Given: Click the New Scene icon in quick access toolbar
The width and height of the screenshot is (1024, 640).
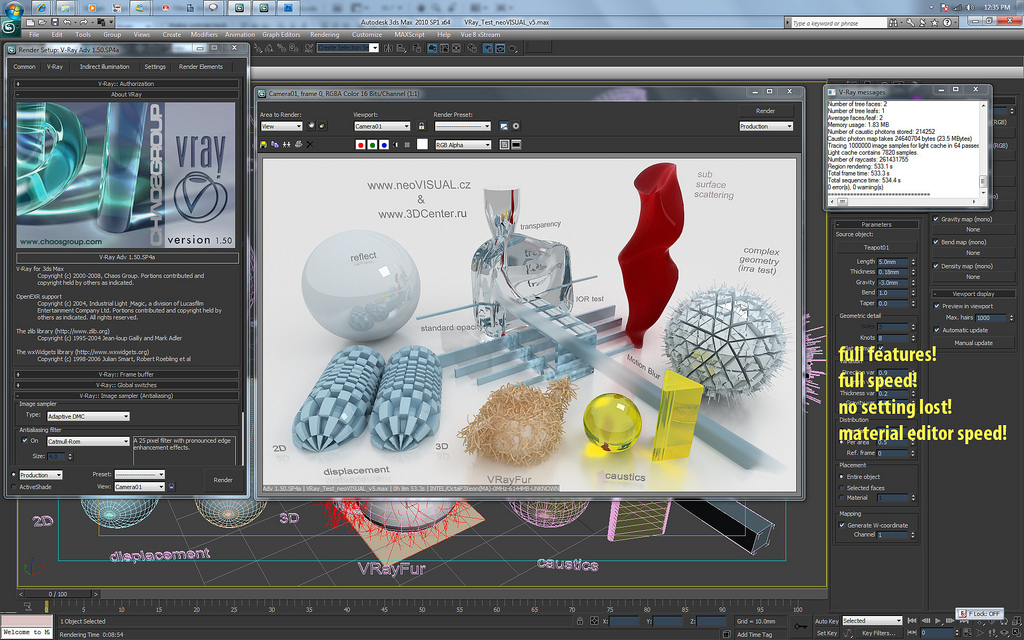Looking at the screenshot, I should [30, 22].
